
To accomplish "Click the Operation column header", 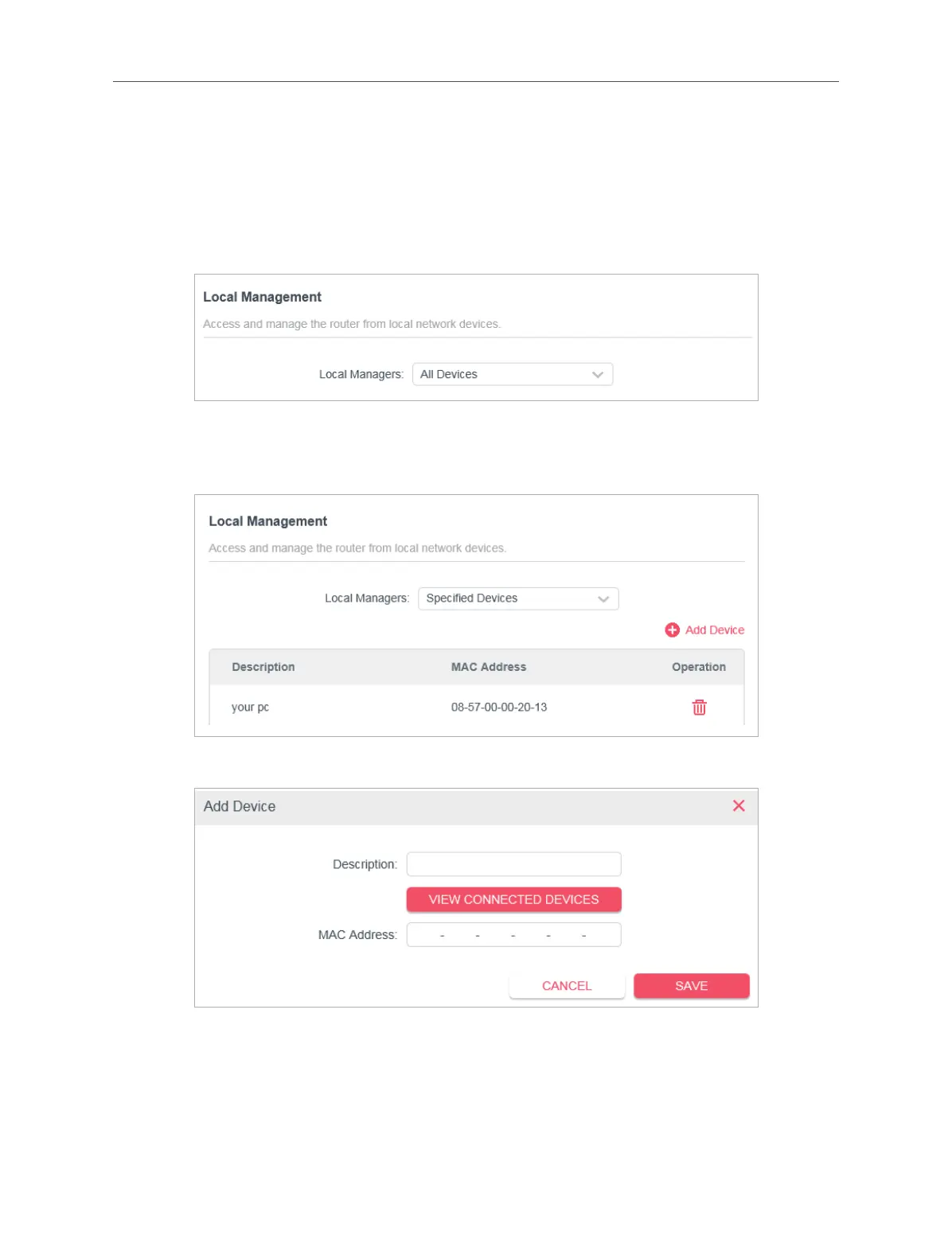I will [699, 667].
